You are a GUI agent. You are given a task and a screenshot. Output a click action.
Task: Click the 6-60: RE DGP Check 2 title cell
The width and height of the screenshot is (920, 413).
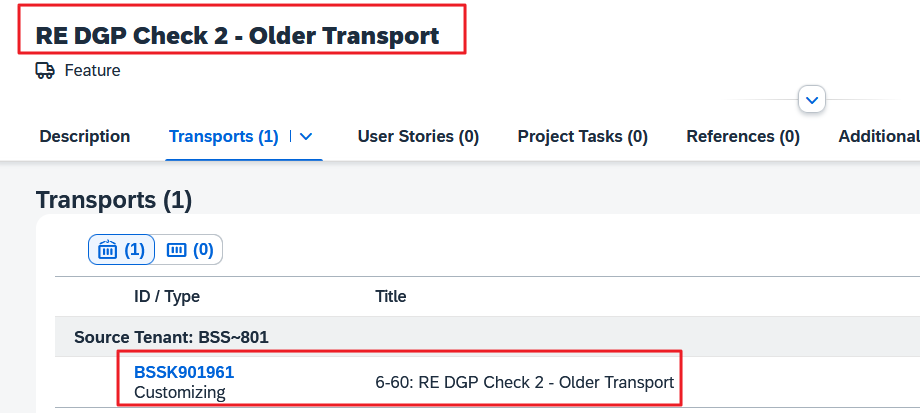(524, 382)
